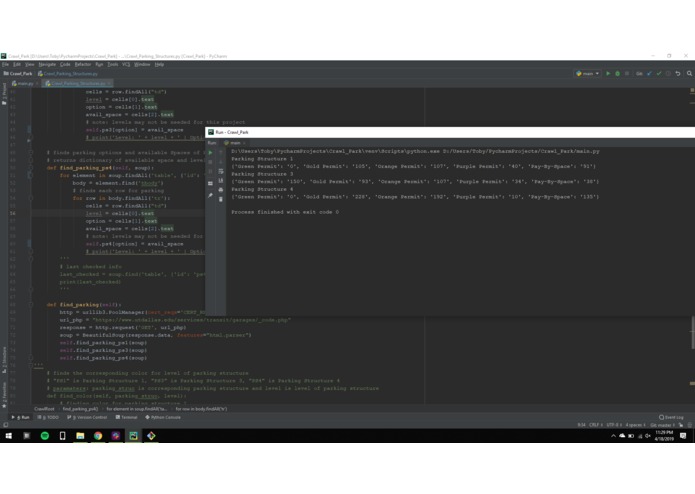Click the scroll-to-end icon in Run window
The height and width of the screenshot is (494, 695).
coord(221,180)
